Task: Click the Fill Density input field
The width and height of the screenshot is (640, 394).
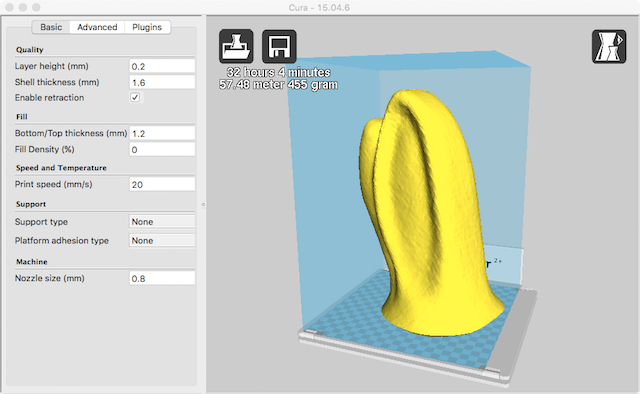Action: tap(162, 149)
